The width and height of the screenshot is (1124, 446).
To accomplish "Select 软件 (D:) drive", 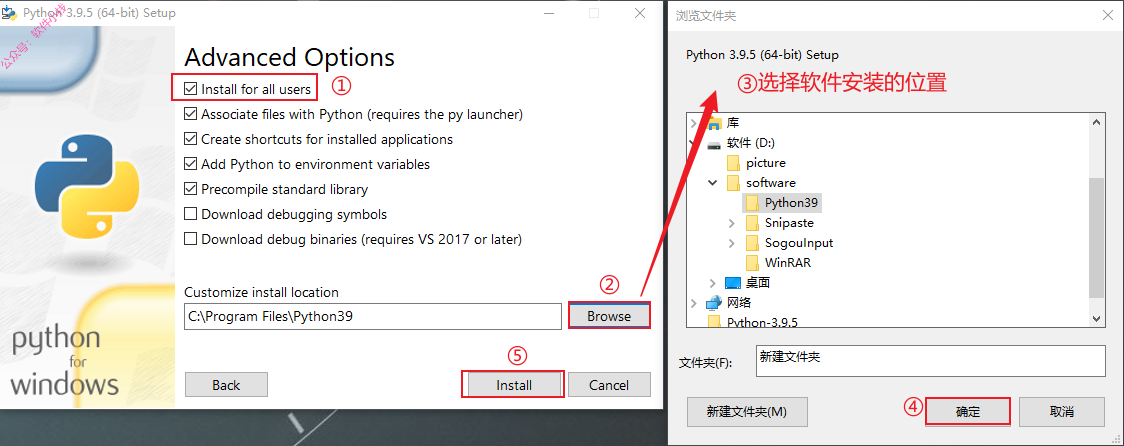I will pyautogui.click(x=751, y=143).
